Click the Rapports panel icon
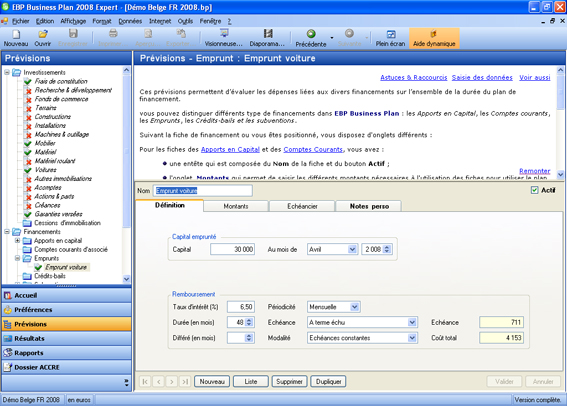The height and width of the screenshot is (406, 567). point(8,353)
